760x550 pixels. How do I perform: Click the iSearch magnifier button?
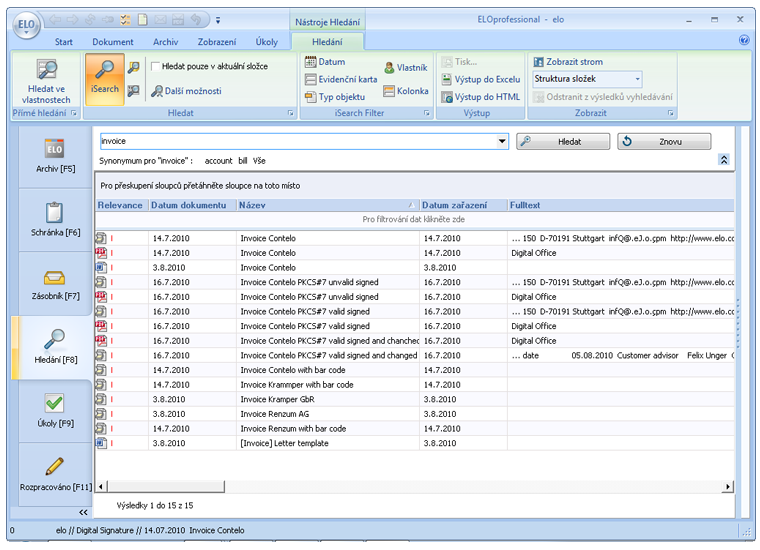click(x=105, y=79)
